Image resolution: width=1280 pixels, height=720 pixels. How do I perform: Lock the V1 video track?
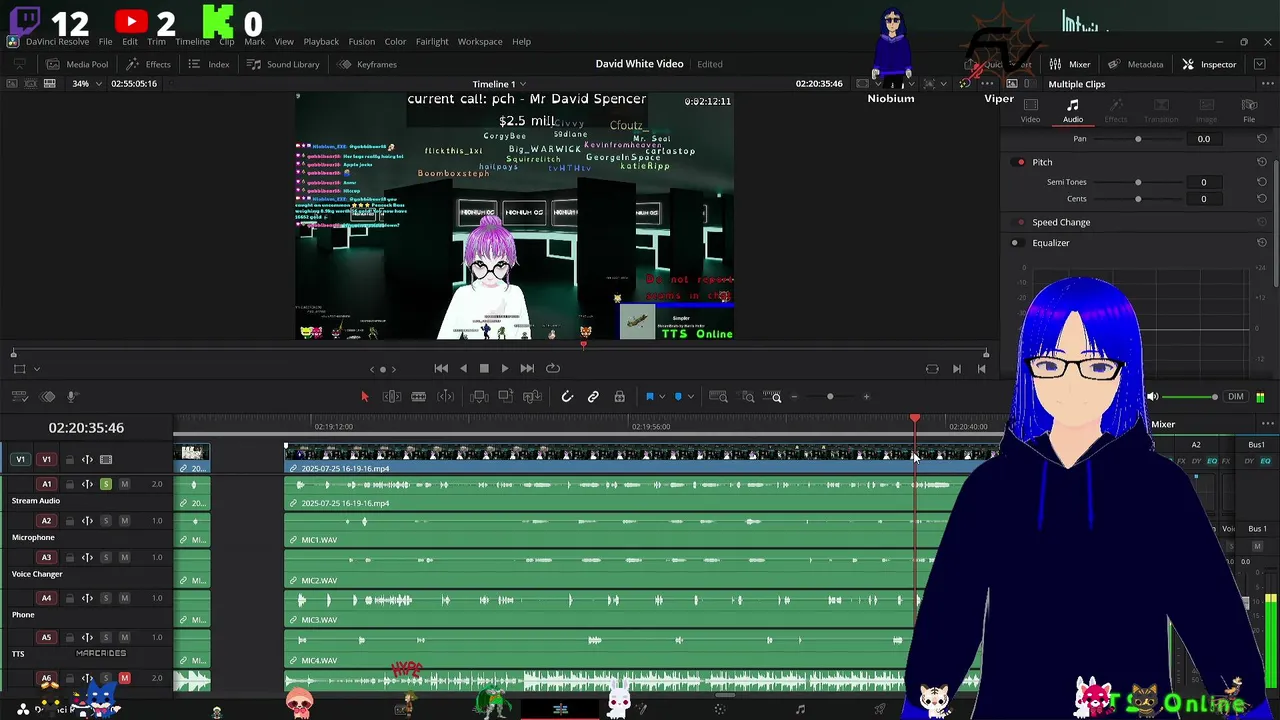pyautogui.click(x=70, y=460)
